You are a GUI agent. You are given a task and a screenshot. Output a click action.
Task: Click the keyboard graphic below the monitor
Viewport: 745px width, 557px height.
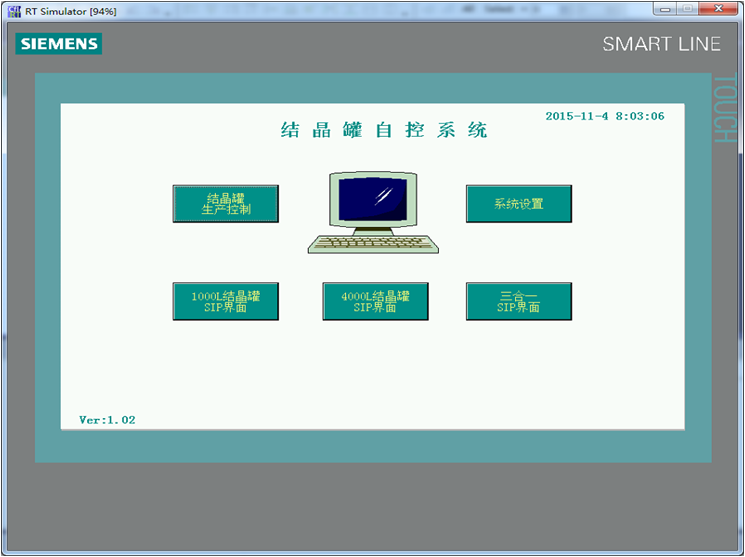(x=373, y=243)
